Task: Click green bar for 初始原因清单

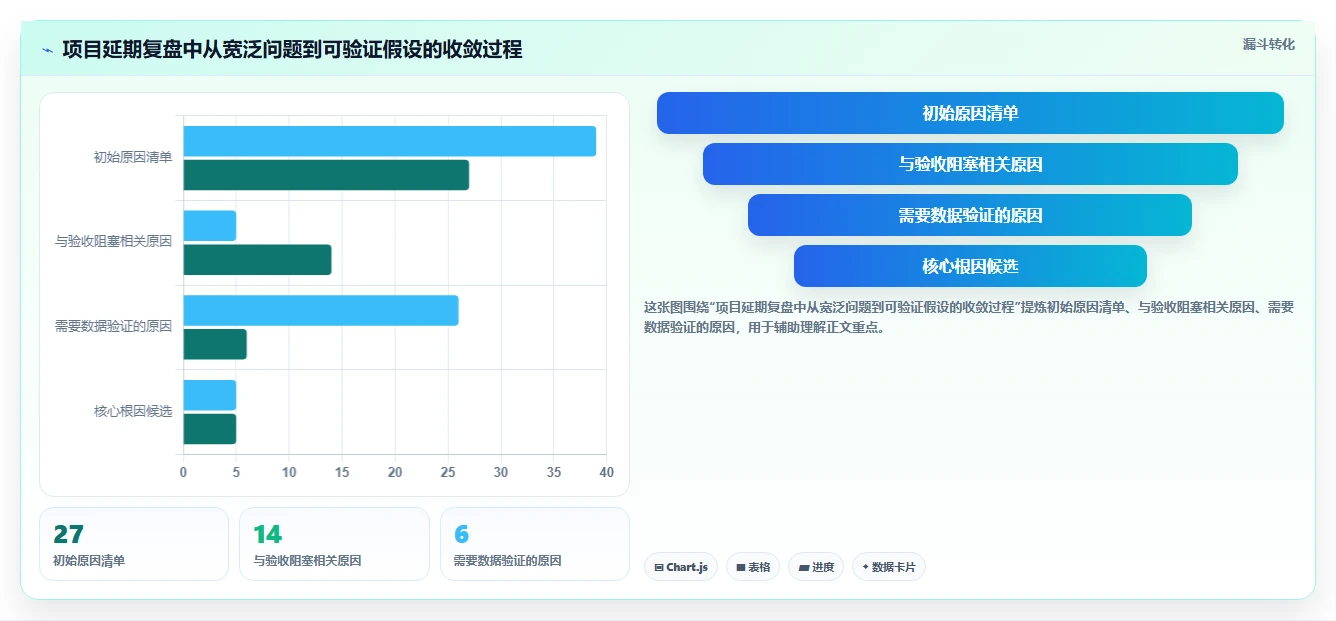Action: [x=326, y=175]
